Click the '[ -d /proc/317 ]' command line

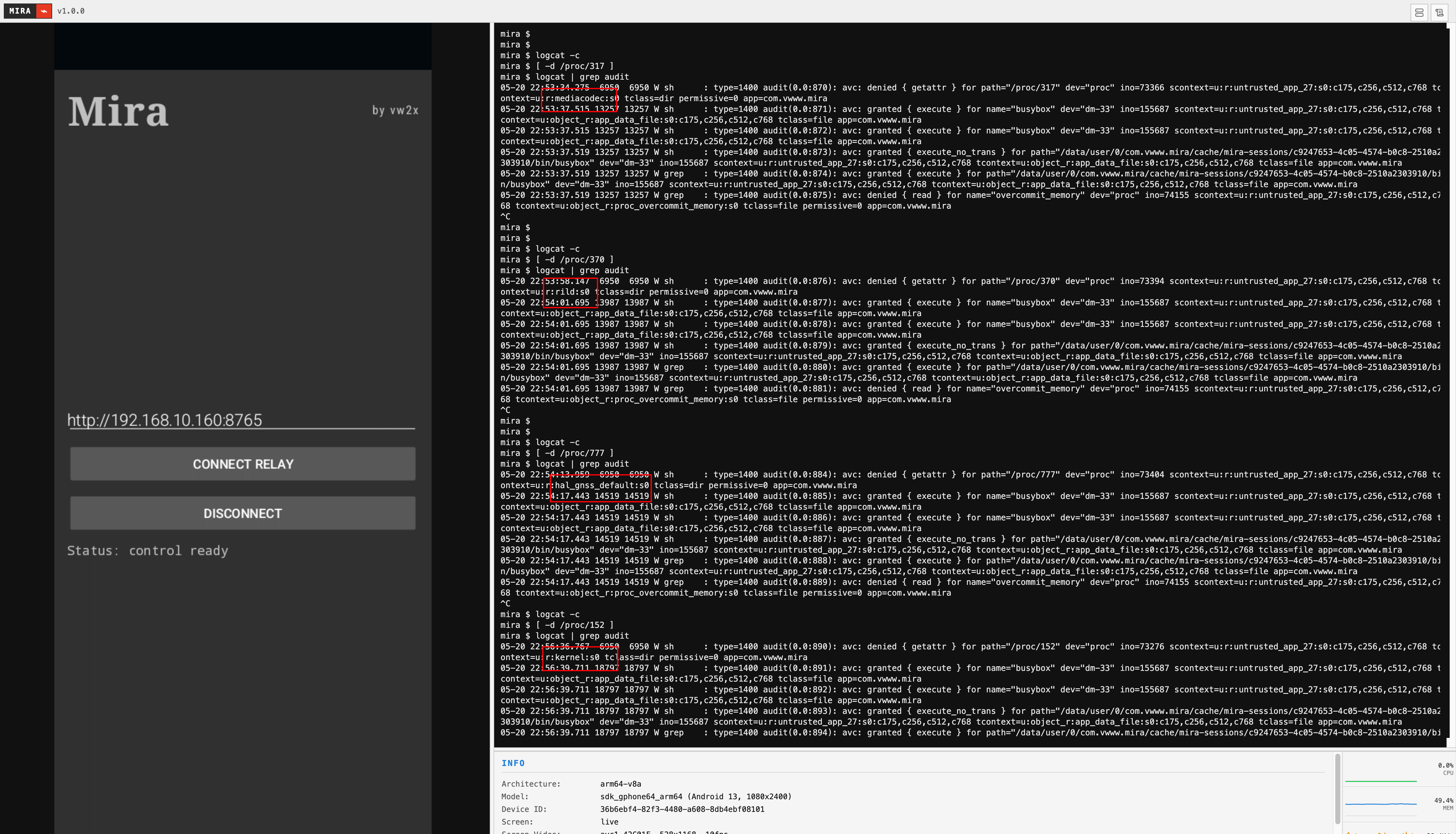(x=574, y=66)
